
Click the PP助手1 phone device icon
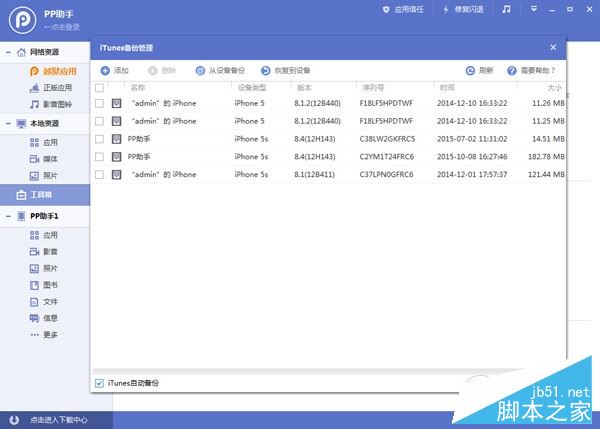coord(21,216)
